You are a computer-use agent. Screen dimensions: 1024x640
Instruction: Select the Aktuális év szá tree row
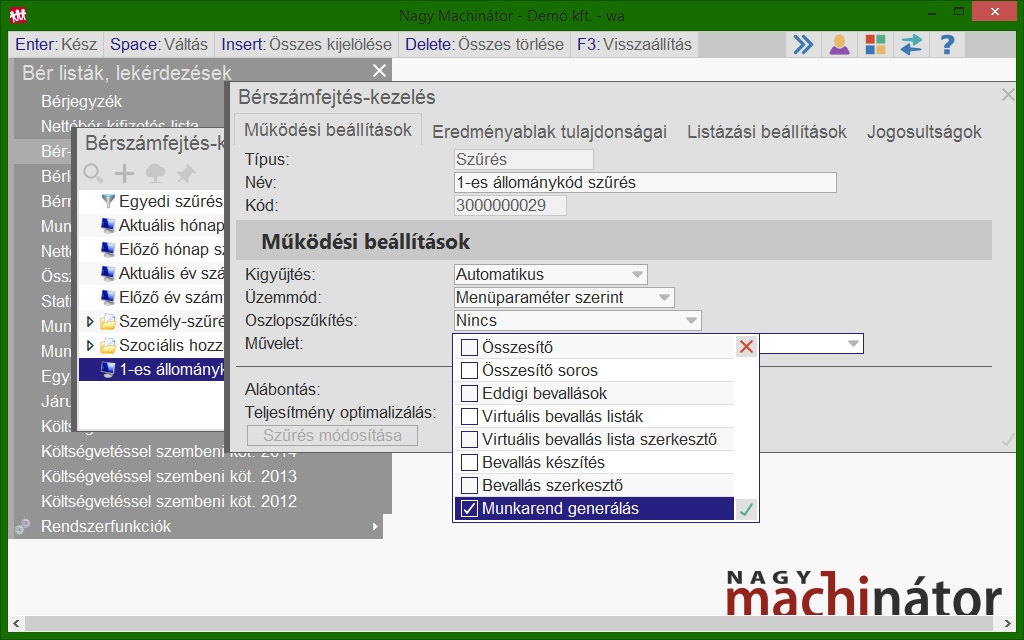tap(152, 274)
